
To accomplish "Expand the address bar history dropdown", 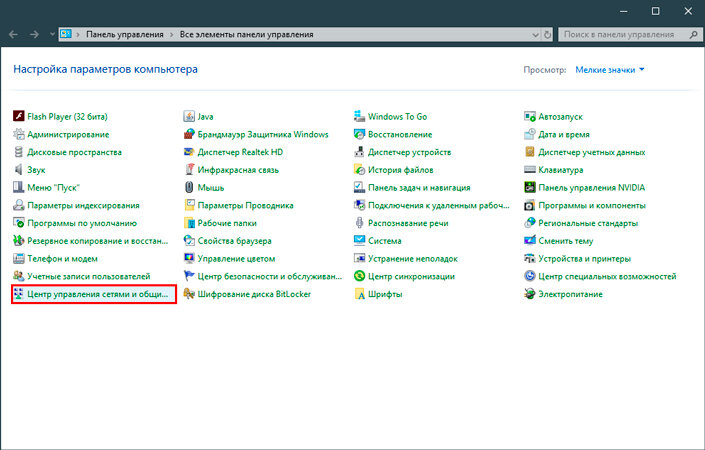I will [535, 35].
